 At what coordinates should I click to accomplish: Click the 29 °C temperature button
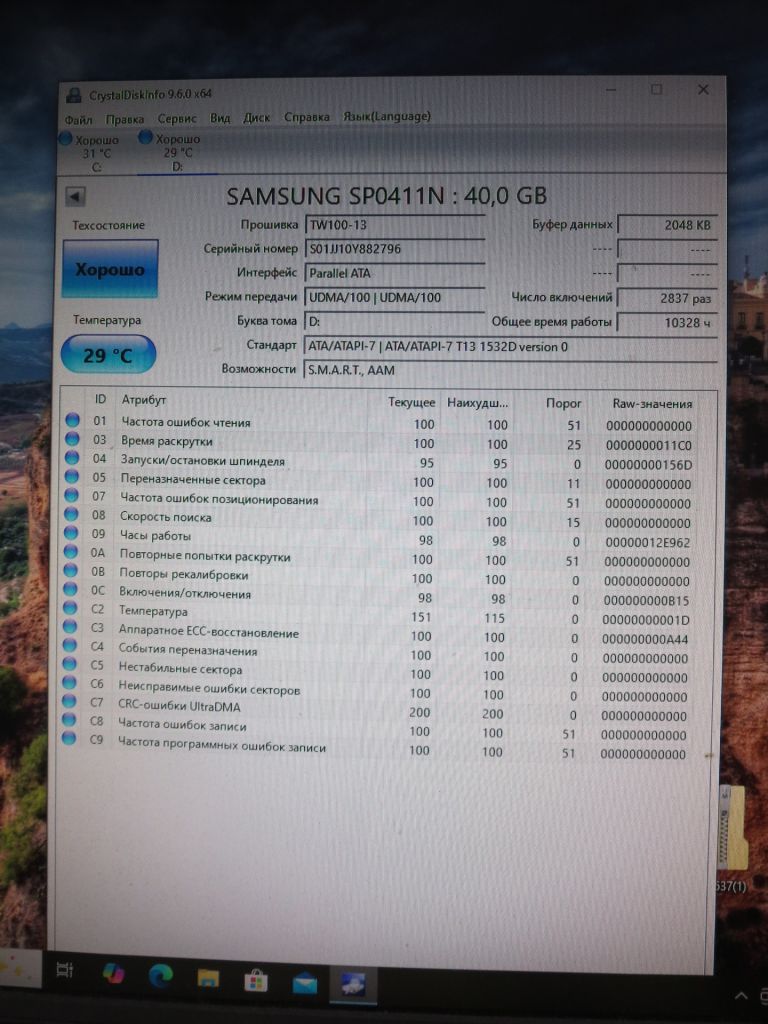pos(108,355)
